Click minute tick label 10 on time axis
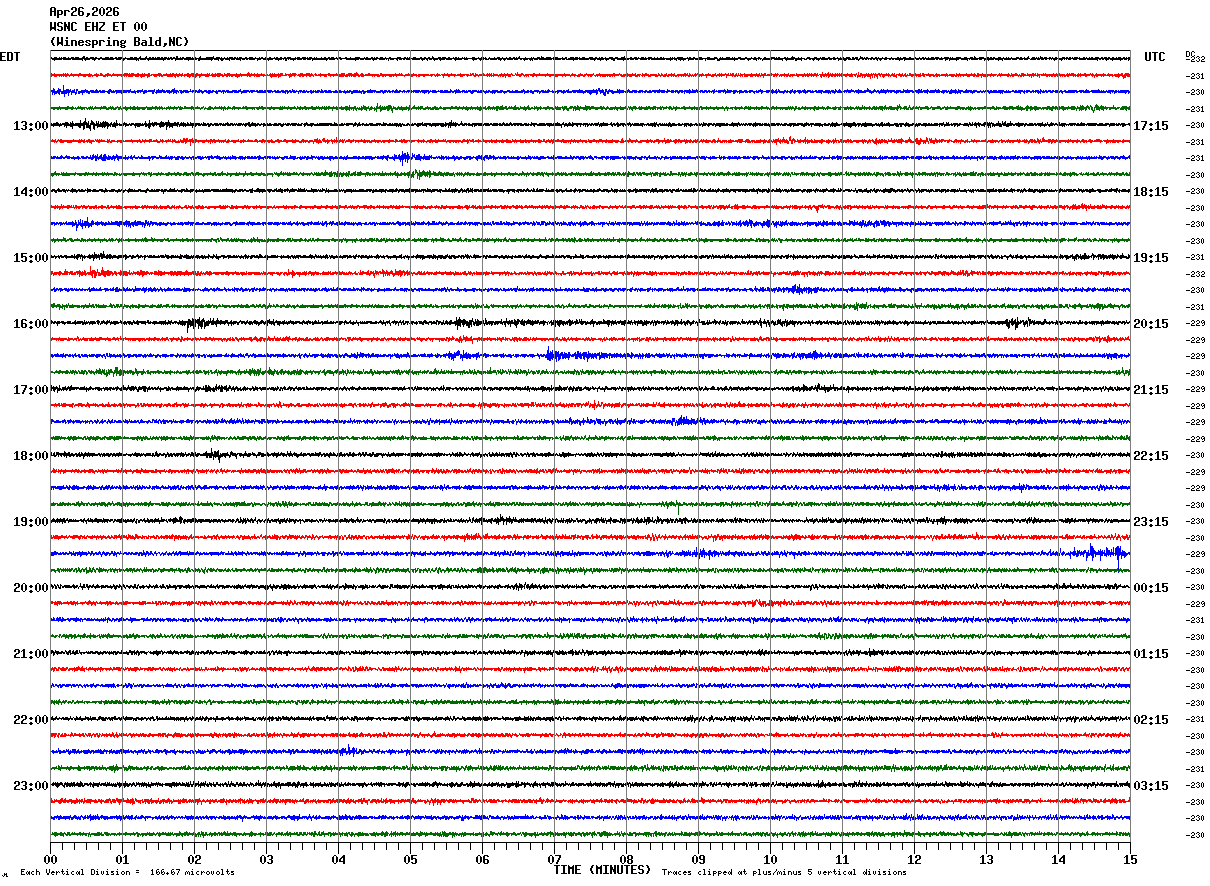The width and height of the screenshot is (1210, 886). [770, 859]
